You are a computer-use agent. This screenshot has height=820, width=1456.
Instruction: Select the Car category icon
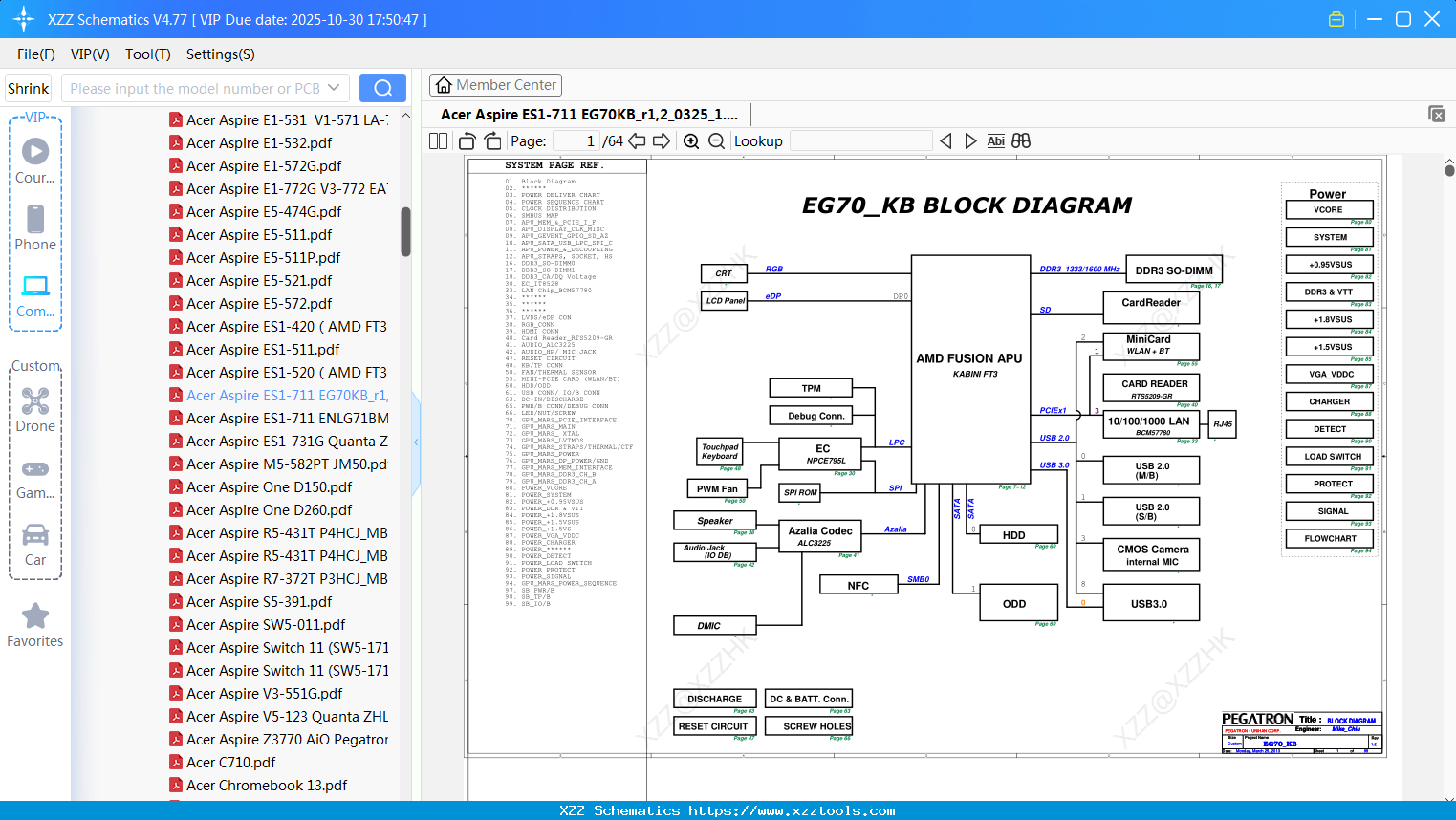coord(35,544)
